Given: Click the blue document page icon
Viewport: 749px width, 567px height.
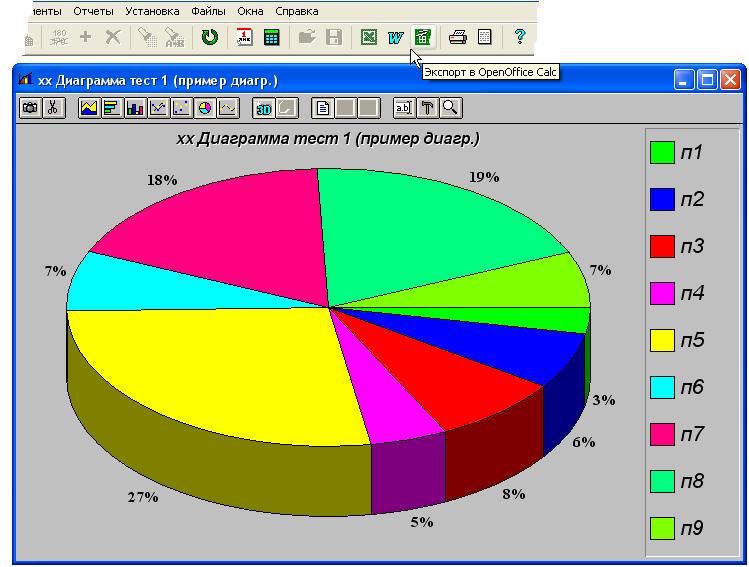Looking at the screenshot, I should click(322, 108).
